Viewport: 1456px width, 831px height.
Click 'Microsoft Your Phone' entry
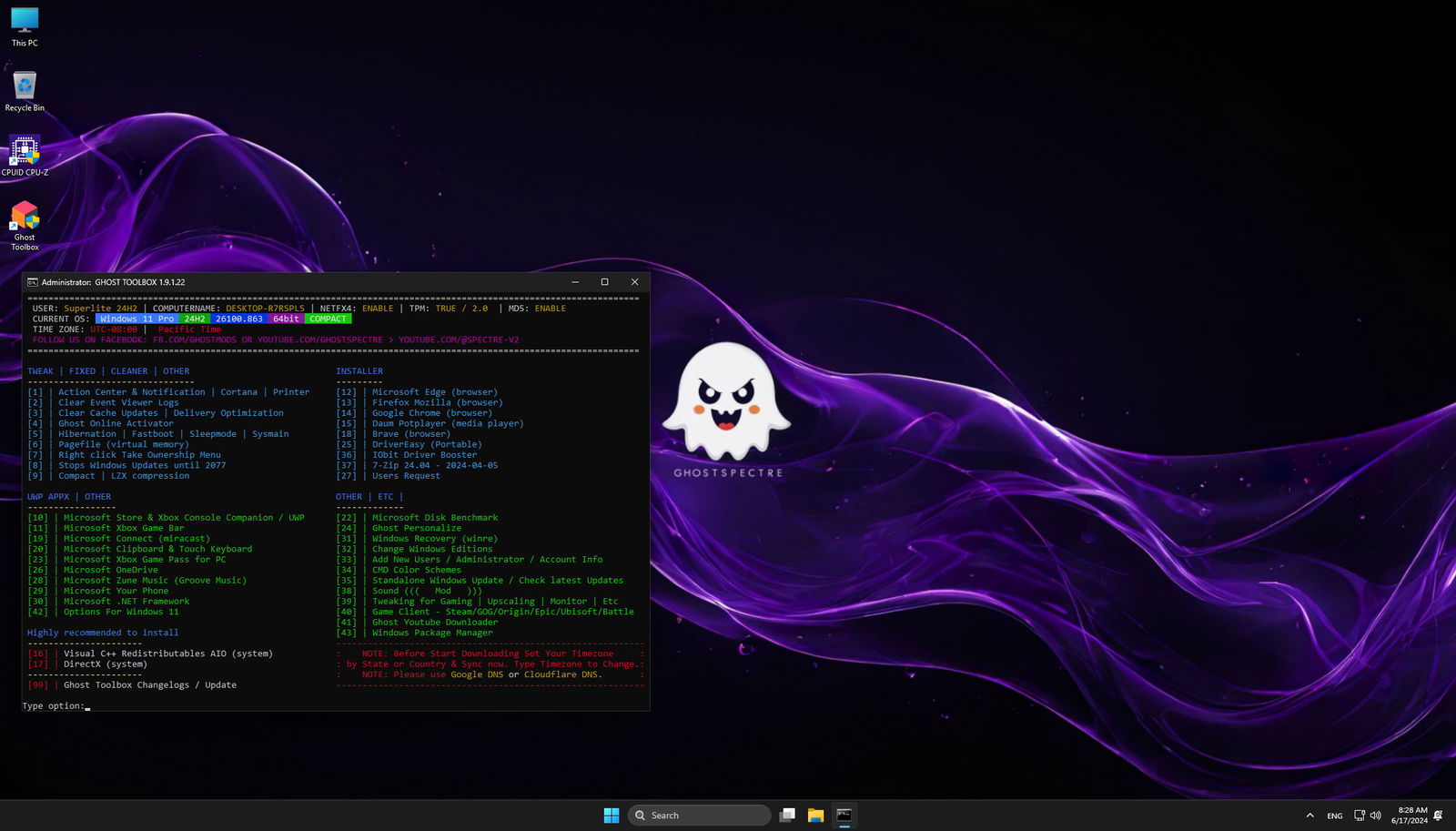point(116,591)
